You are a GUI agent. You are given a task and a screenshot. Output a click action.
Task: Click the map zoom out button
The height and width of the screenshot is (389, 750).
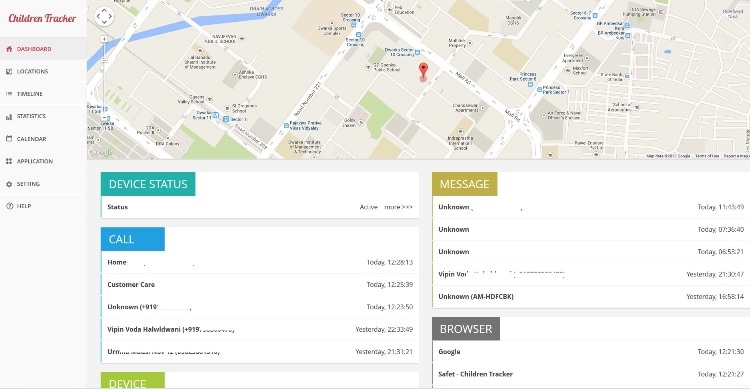coord(104,118)
